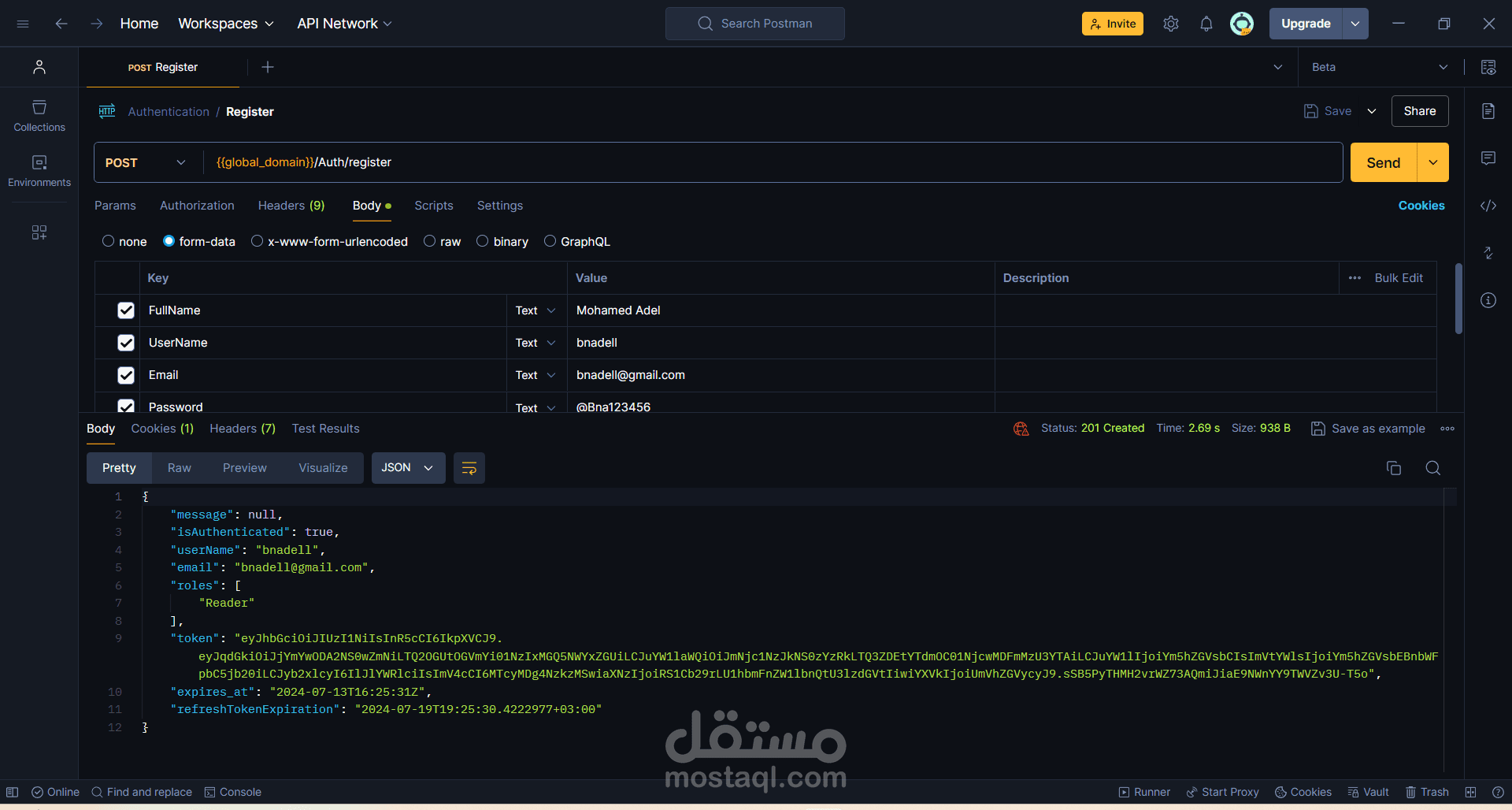Uncheck the UserName row checkbox
Image resolution: width=1512 pixels, height=810 pixels.
pyautogui.click(x=126, y=343)
